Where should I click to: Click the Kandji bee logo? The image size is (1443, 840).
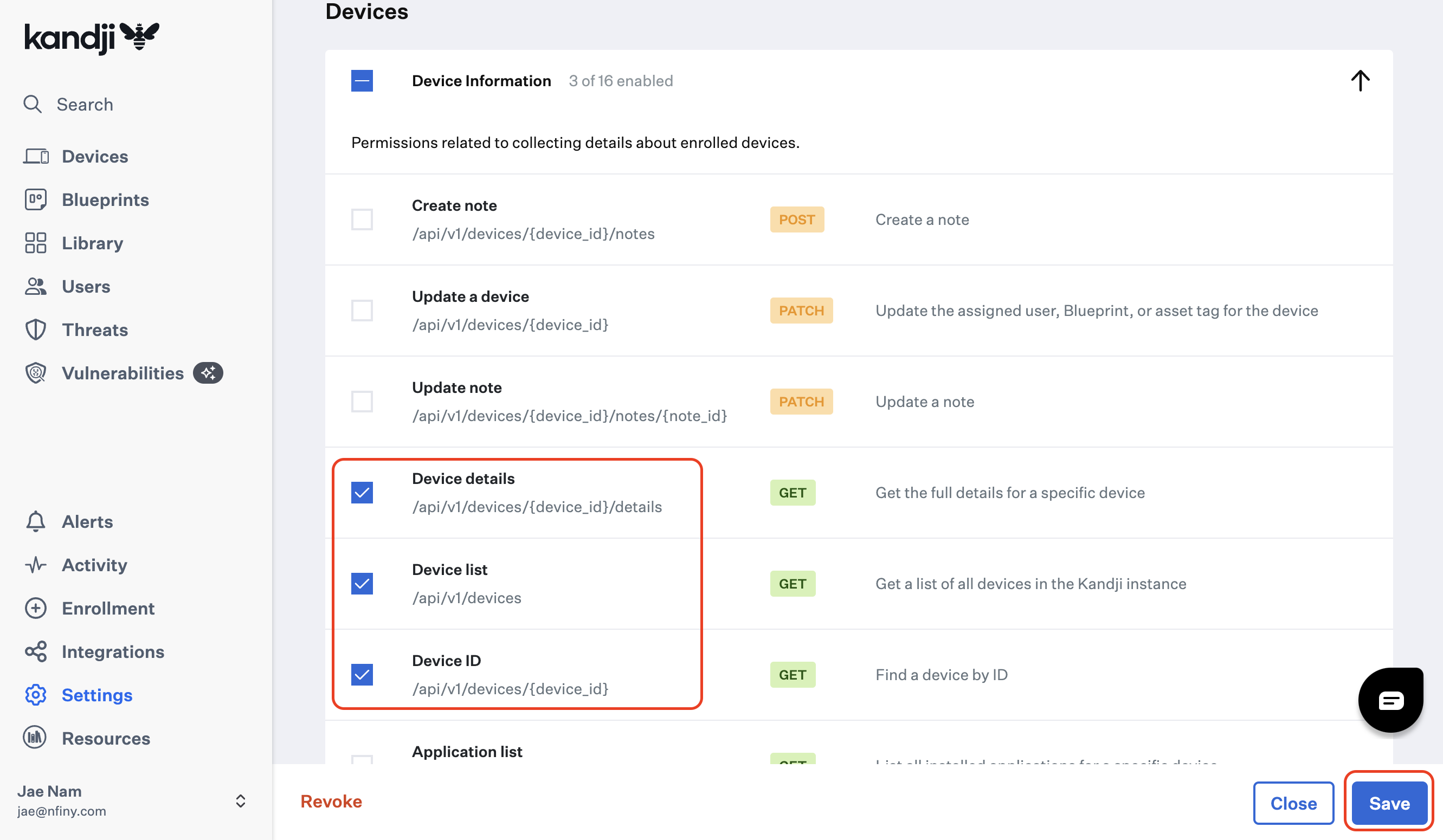click(x=140, y=37)
